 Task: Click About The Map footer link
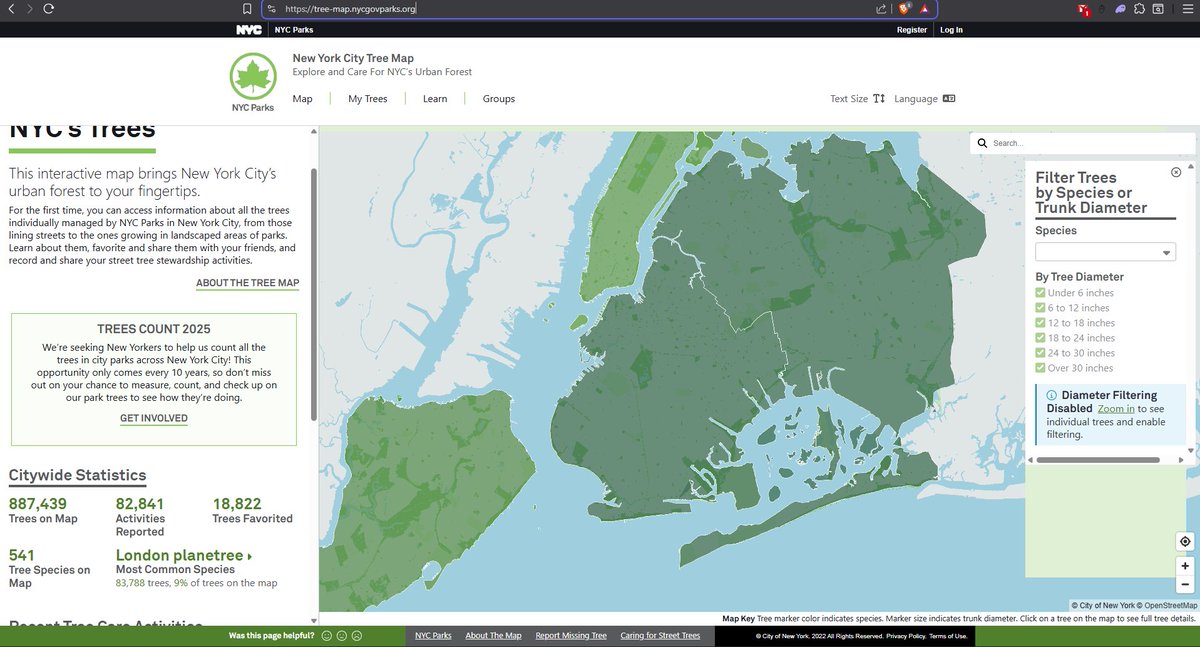tap(493, 636)
